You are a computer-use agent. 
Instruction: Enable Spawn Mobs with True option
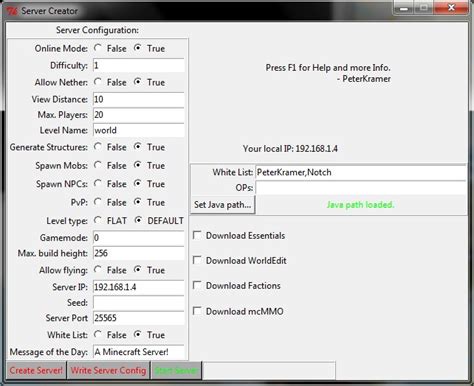138,165
